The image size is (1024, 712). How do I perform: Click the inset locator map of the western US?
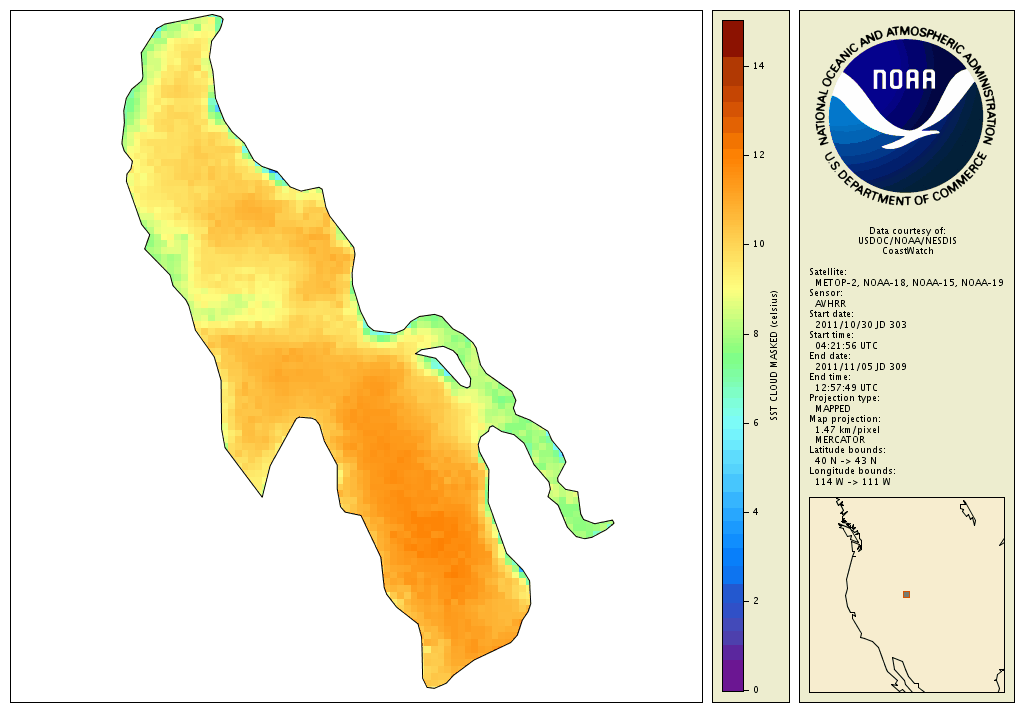click(906, 594)
